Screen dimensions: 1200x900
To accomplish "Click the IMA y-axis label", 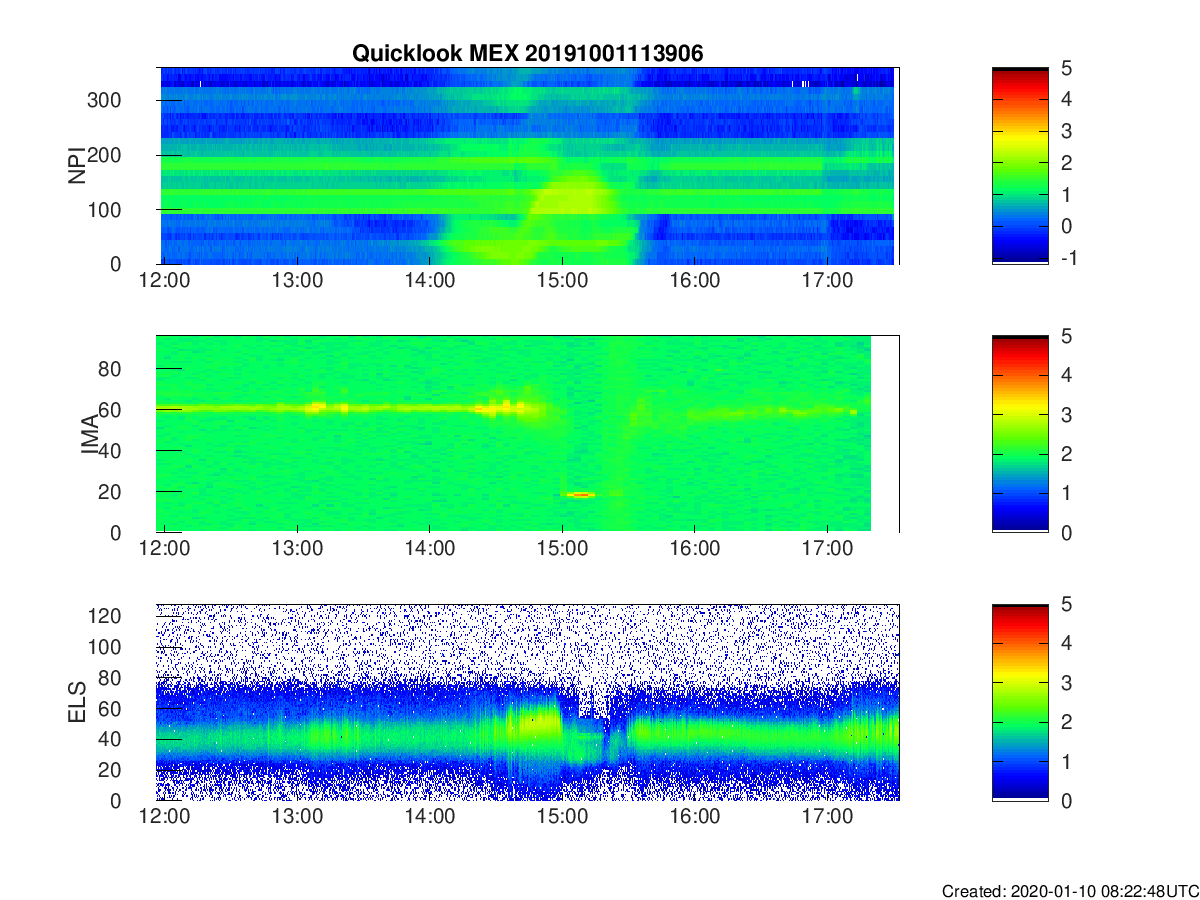I will [89, 434].
